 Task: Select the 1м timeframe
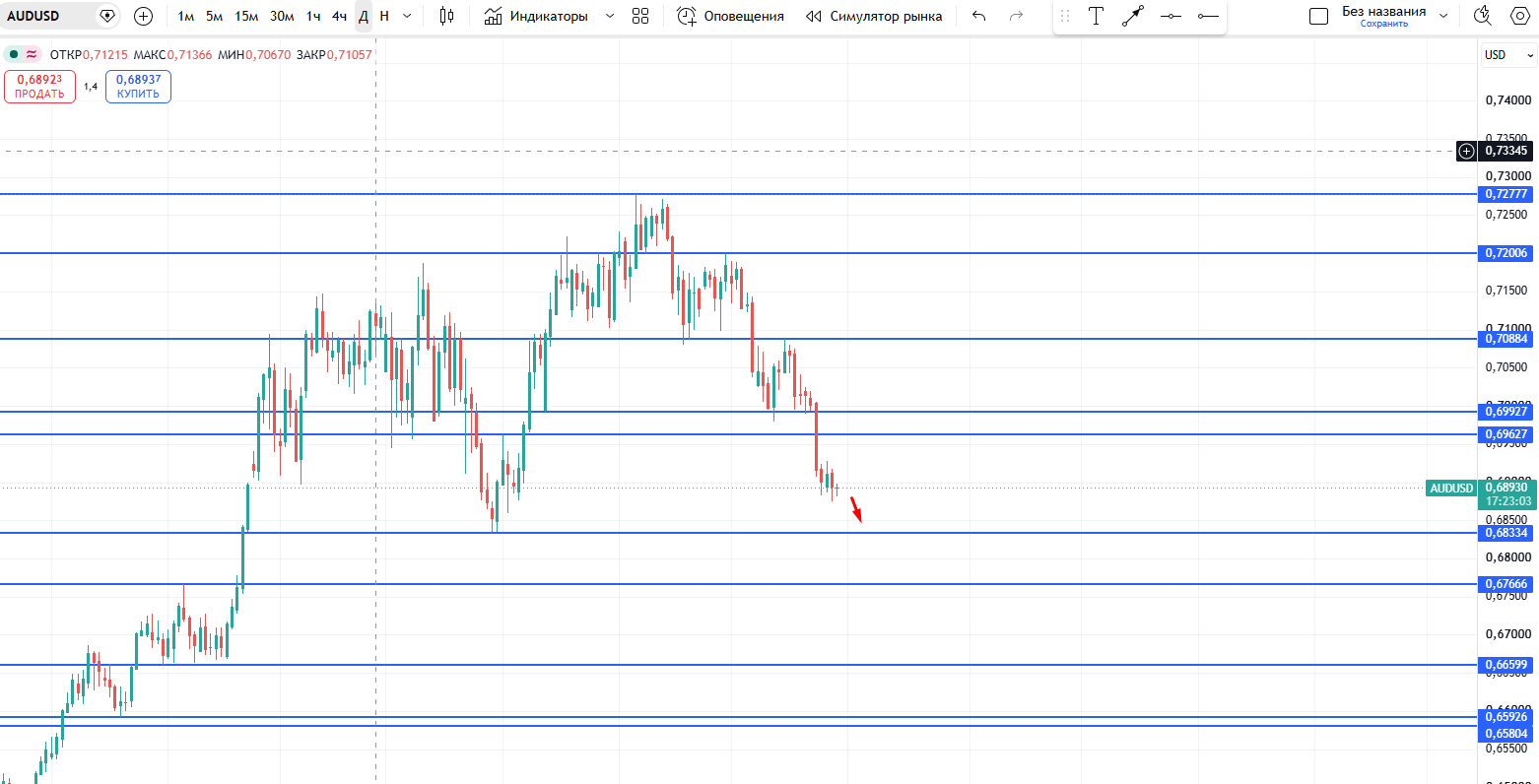[x=185, y=16]
